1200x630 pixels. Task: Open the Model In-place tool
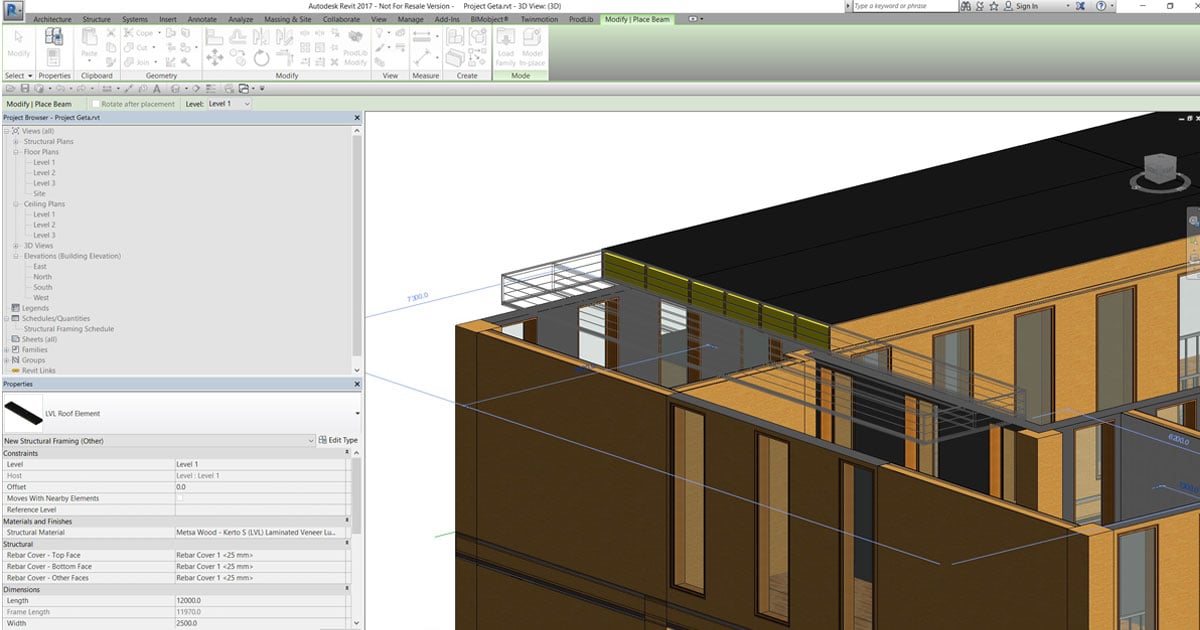(x=534, y=48)
